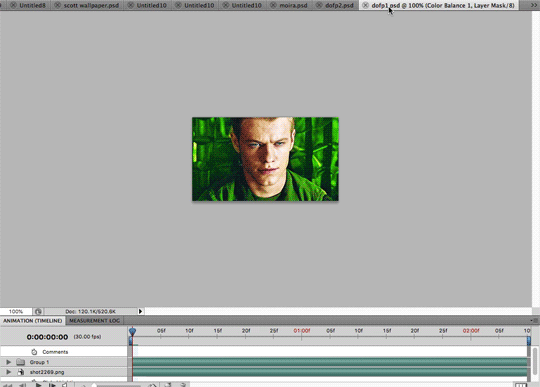Click the (30.00 fps) frame rate label
The height and width of the screenshot is (387, 540).
point(87,337)
